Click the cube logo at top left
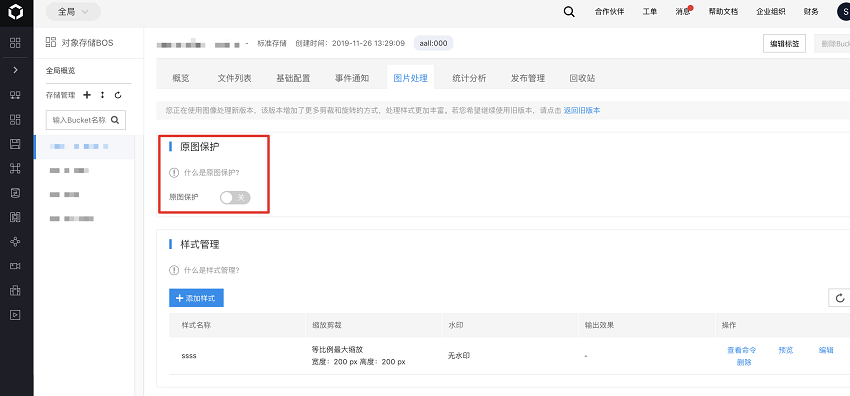850x396 pixels. coord(16,12)
